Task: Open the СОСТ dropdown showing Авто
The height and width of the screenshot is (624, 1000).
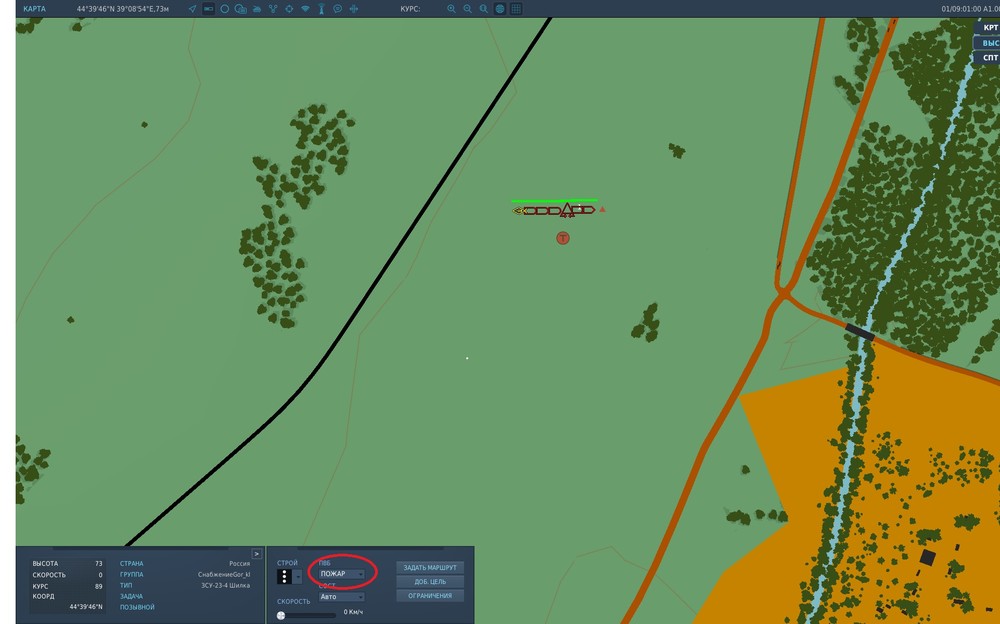Action: [342, 597]
